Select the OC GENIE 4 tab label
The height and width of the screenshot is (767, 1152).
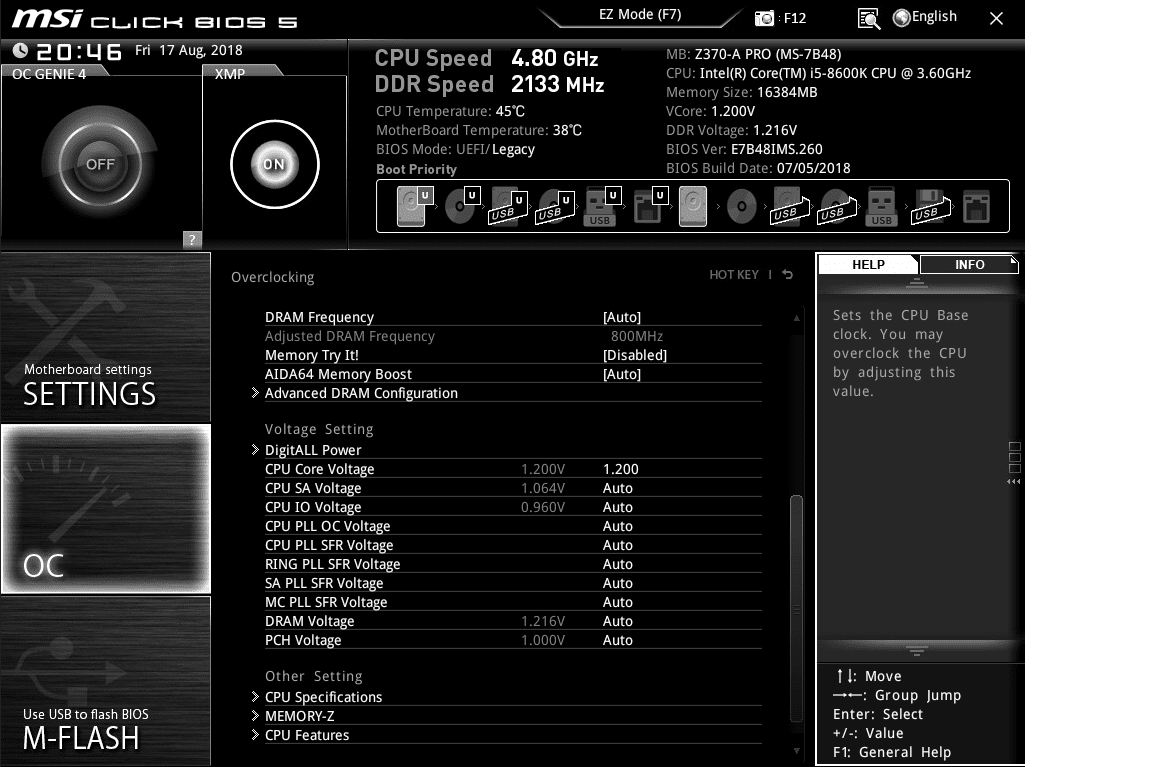[x=49, y=74]
